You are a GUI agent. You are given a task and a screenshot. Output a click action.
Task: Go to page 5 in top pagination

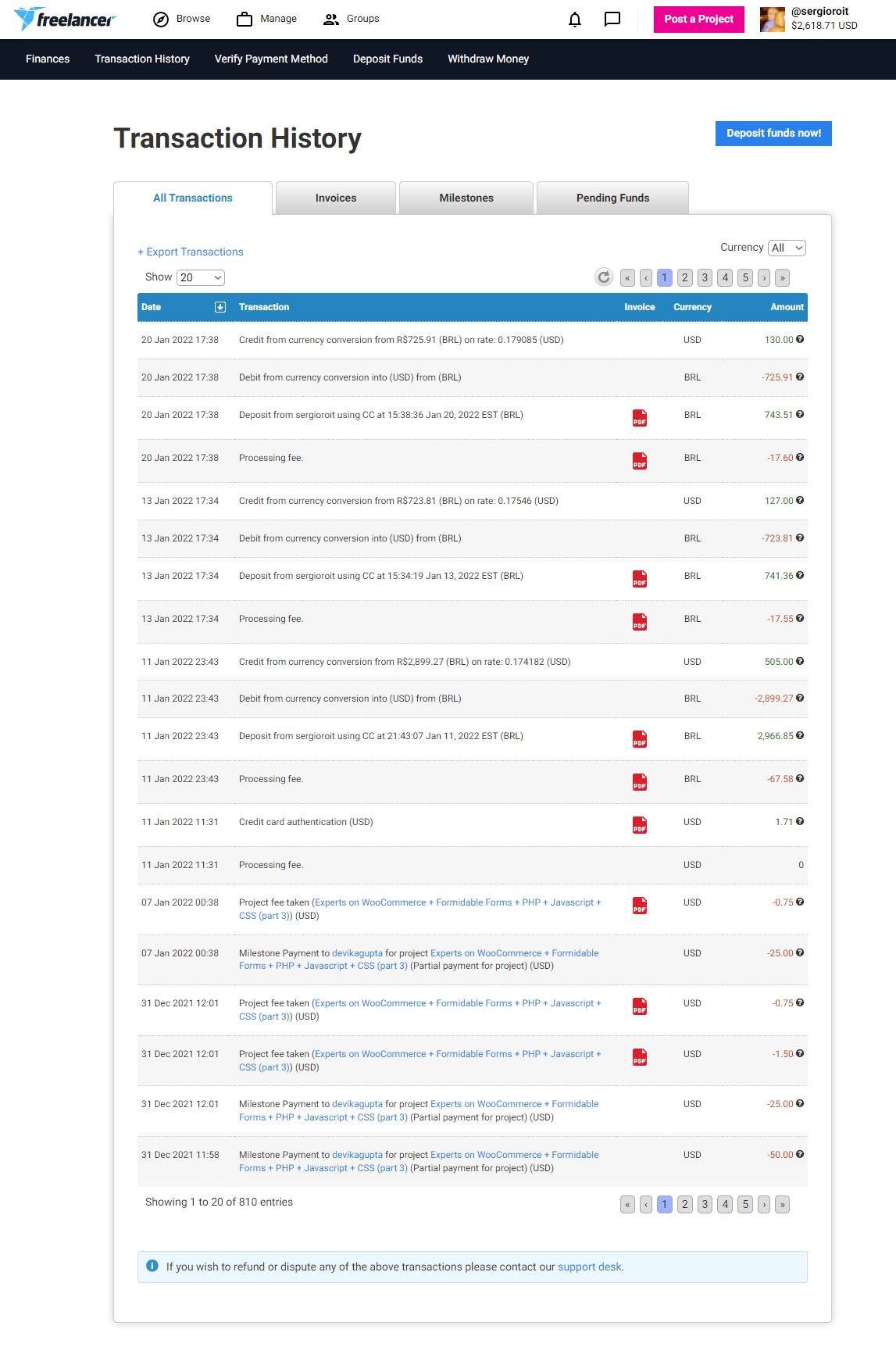746,277
